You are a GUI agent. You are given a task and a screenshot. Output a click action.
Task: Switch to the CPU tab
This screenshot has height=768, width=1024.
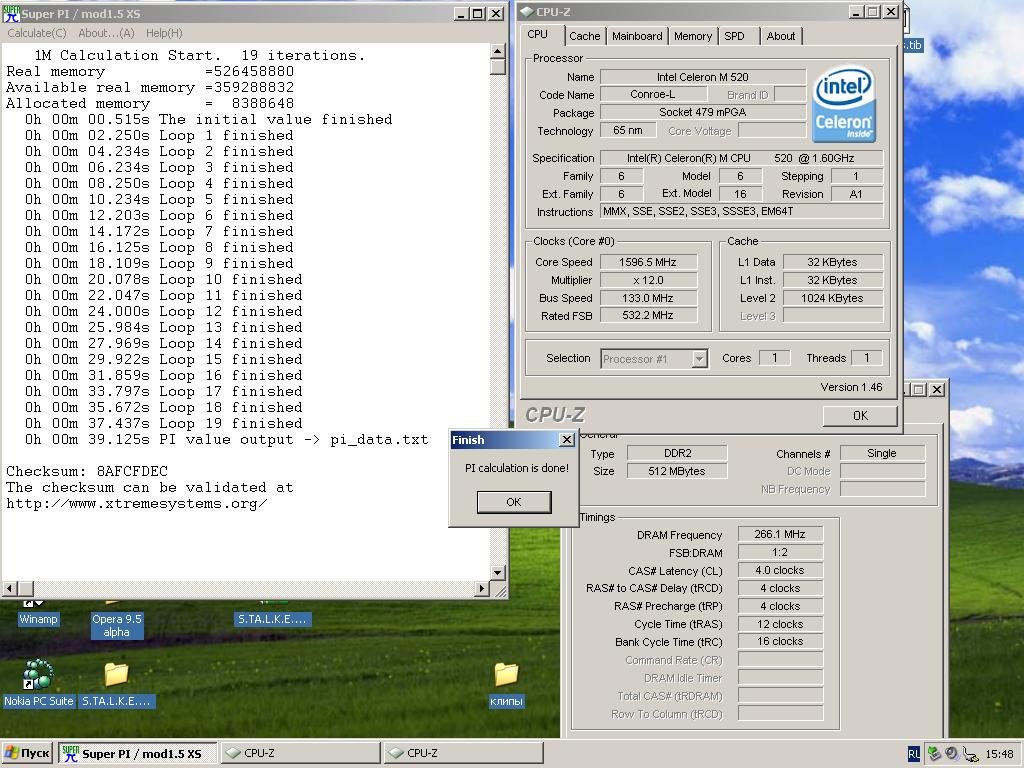(537, 35)
